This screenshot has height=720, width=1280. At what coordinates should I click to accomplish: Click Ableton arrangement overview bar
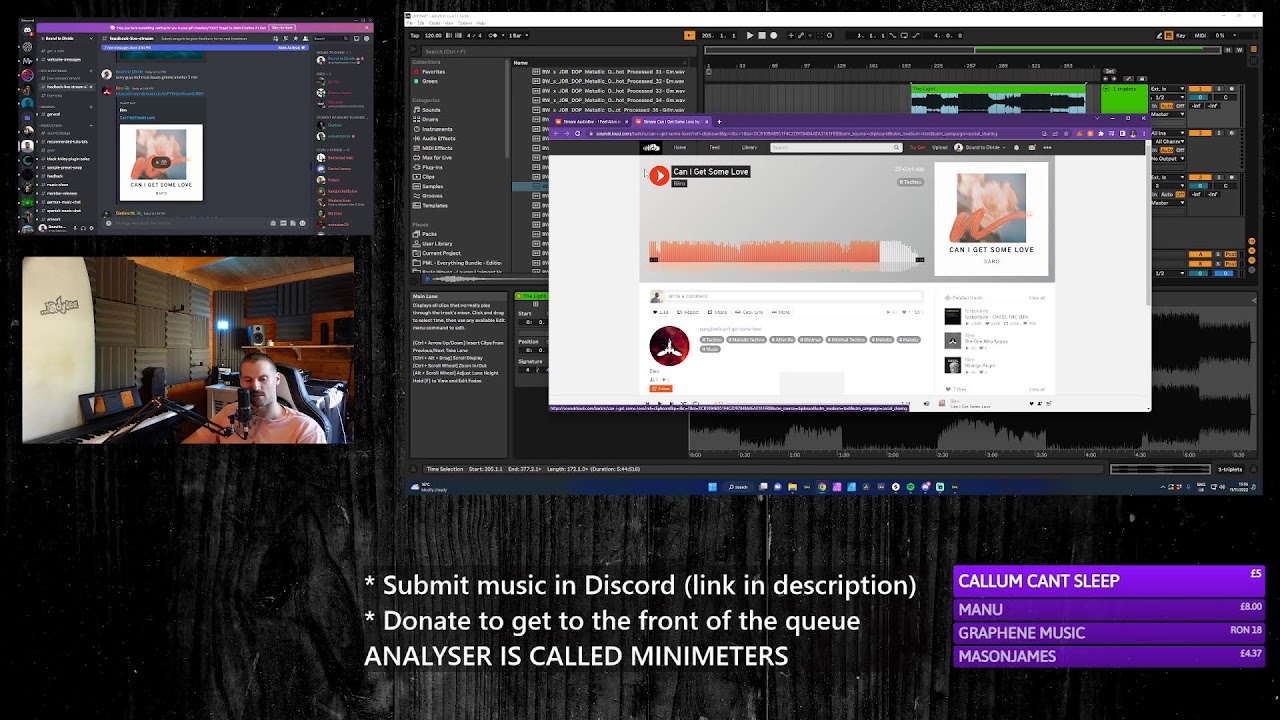pyautogui.click(x=963, y=50)
